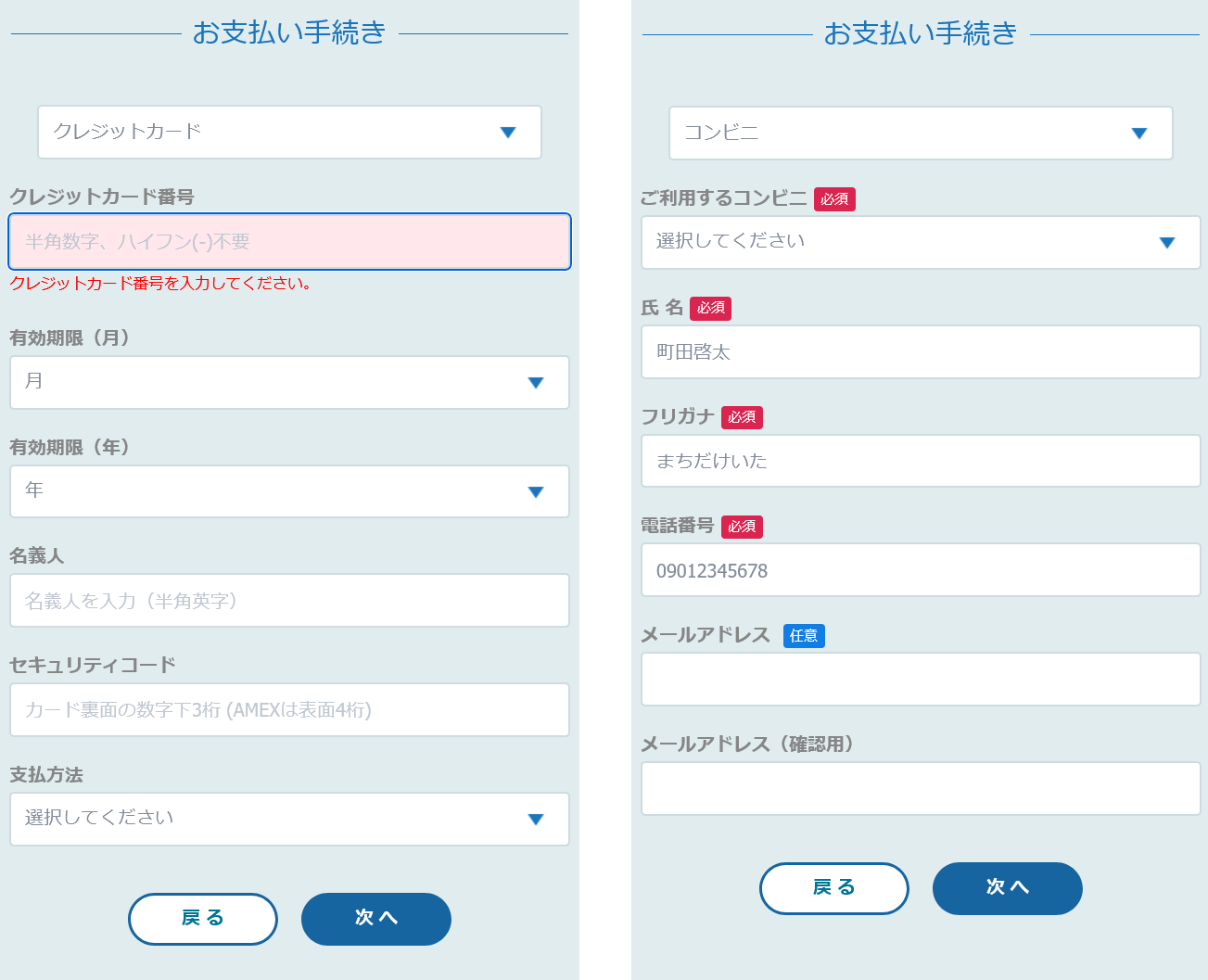Click the 氏名 field containing 町田啓太
Image resolution: width=1208 pixels, height=980 pixels.
tap(921, 352)
